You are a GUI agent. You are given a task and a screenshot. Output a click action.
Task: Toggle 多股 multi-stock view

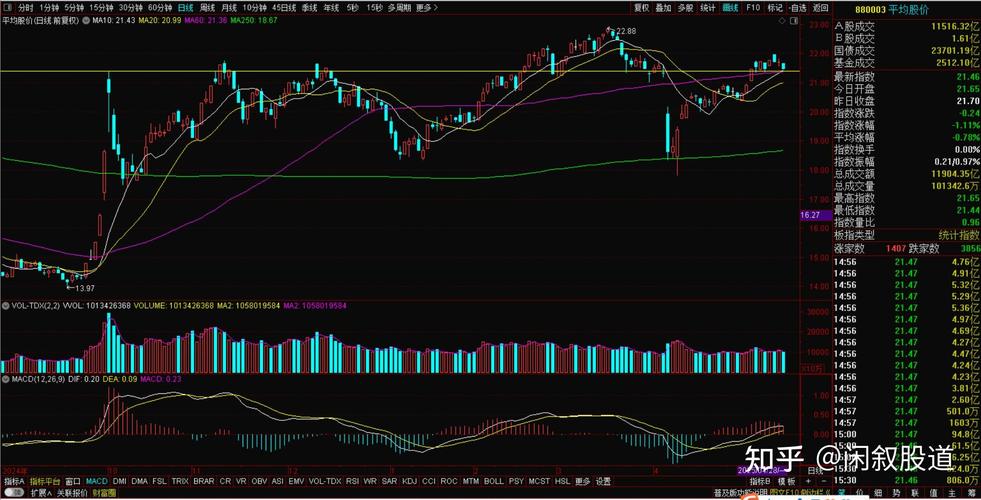coord(686,7)
